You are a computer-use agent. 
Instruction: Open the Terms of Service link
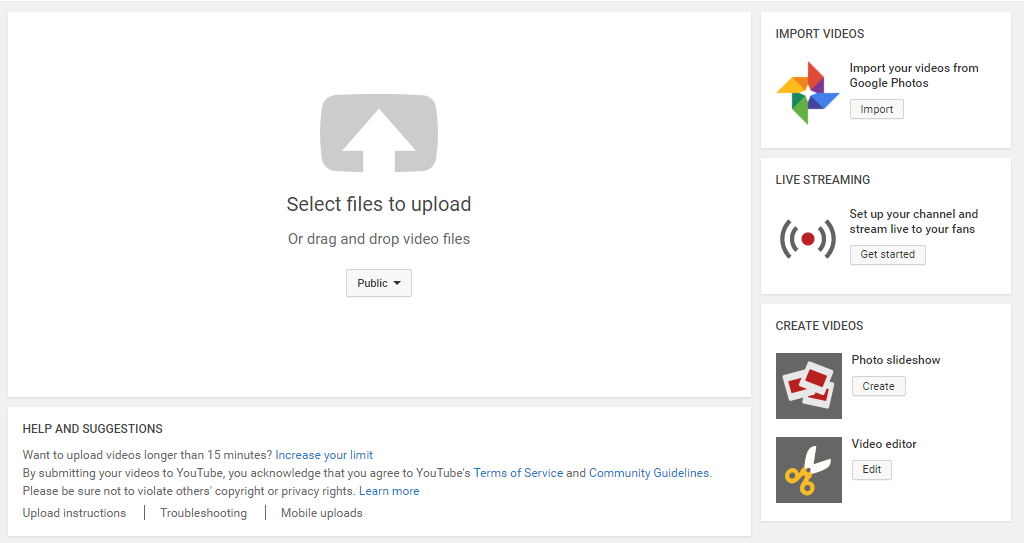coord(518,472)
